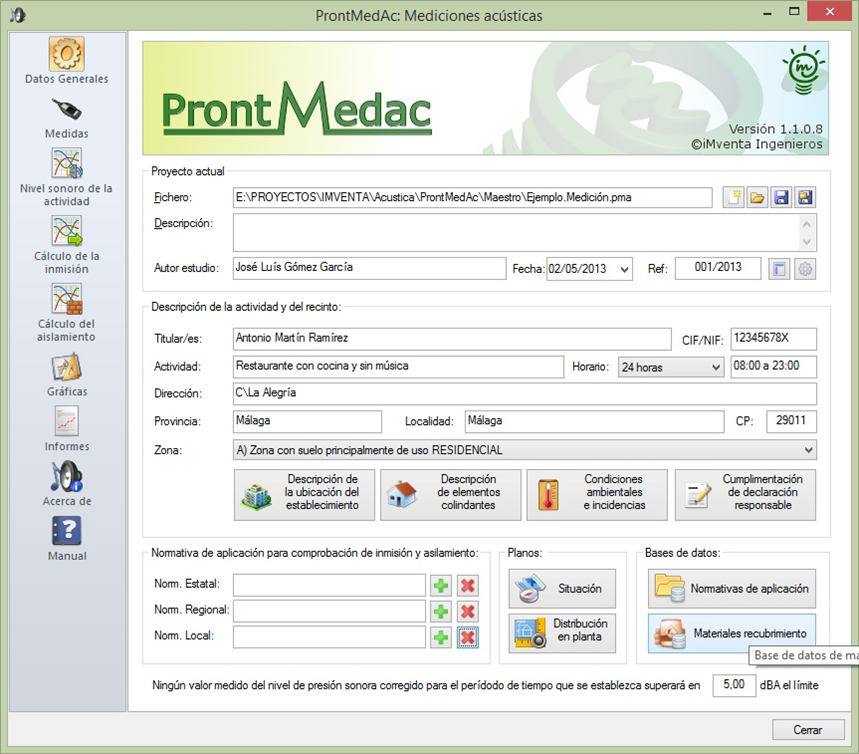Save the current project
This screenshot has width=859, height=754.
point(781,197)
